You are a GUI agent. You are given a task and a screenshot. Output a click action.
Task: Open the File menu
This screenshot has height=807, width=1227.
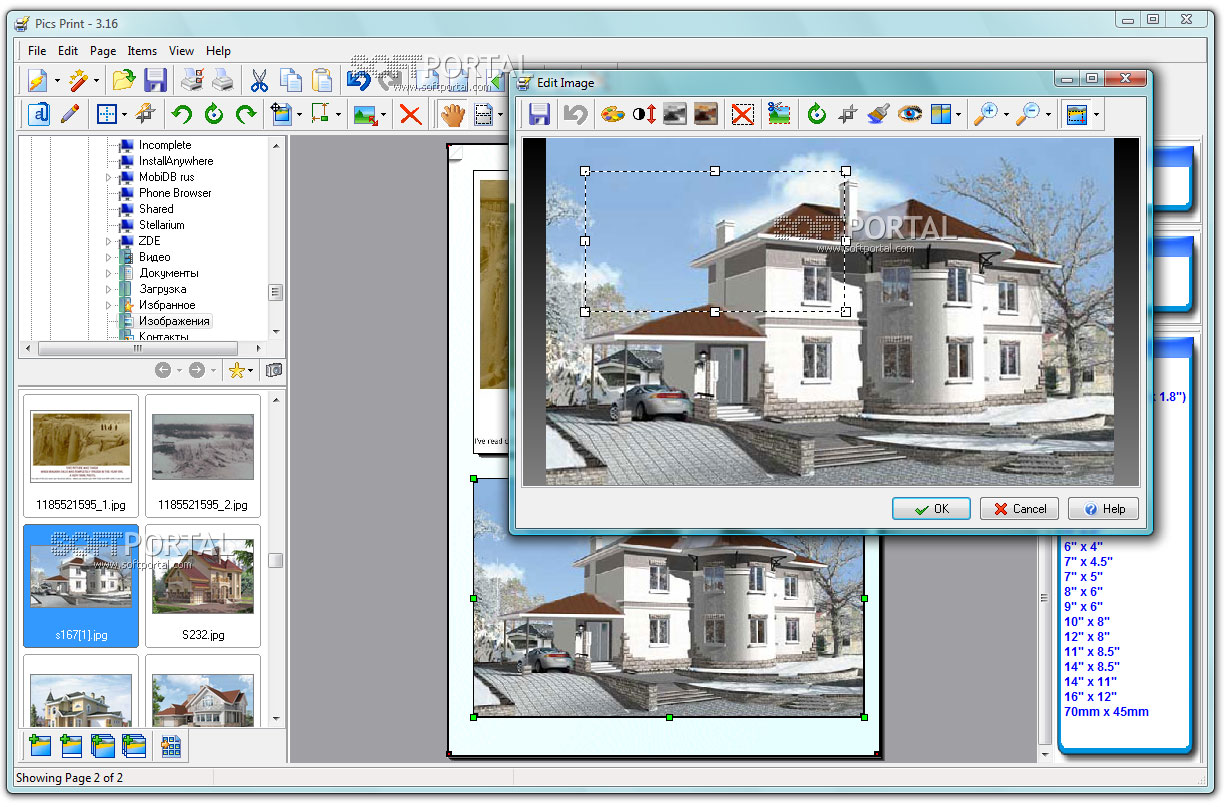[37, 51]
